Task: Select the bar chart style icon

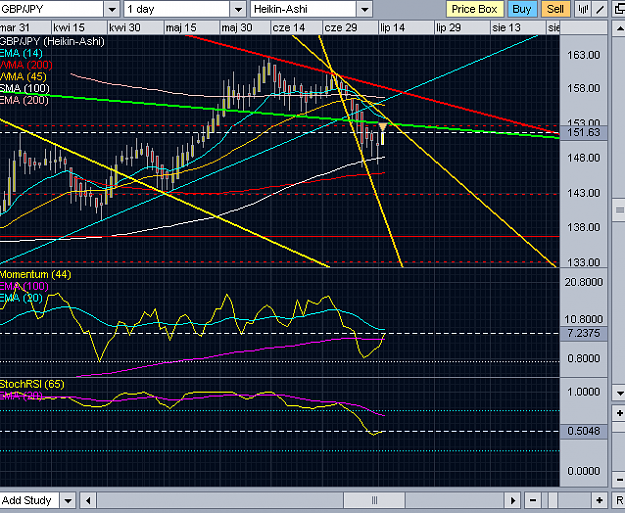Action: (583, 9)
